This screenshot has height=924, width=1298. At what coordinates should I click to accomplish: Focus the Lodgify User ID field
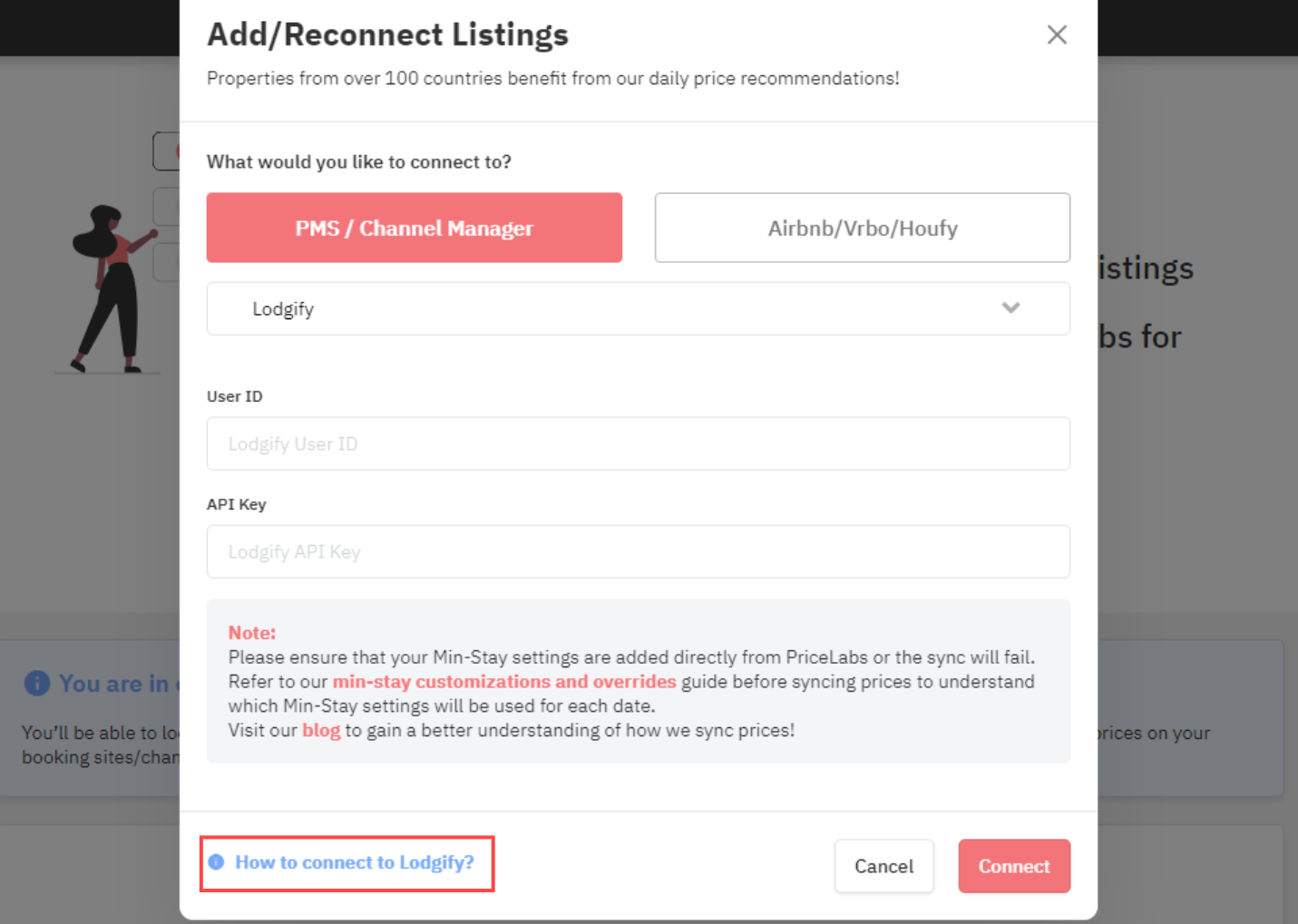point(639,443)
